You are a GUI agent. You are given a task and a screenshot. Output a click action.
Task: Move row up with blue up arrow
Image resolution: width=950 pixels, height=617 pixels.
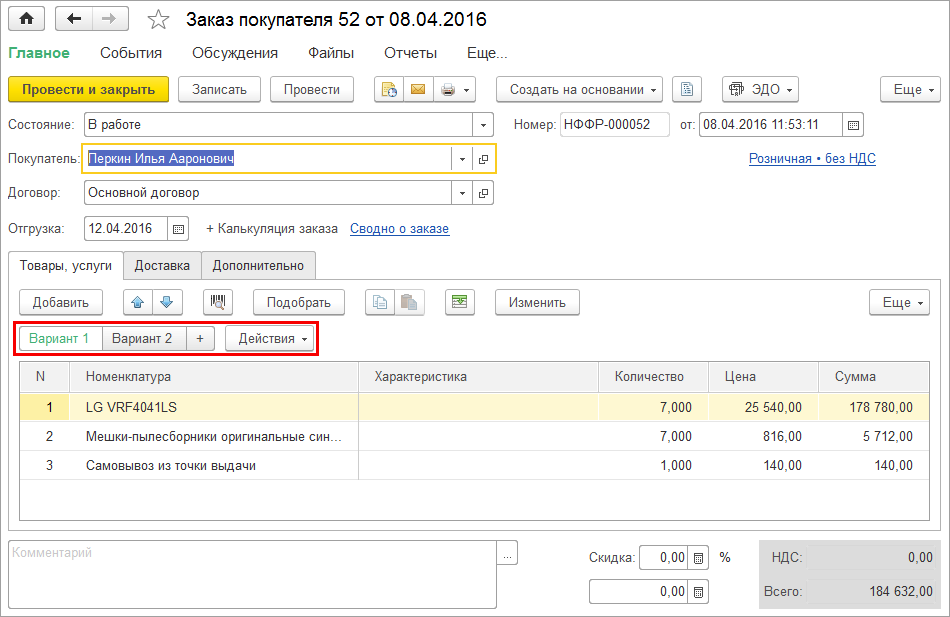tap(138, 302)
